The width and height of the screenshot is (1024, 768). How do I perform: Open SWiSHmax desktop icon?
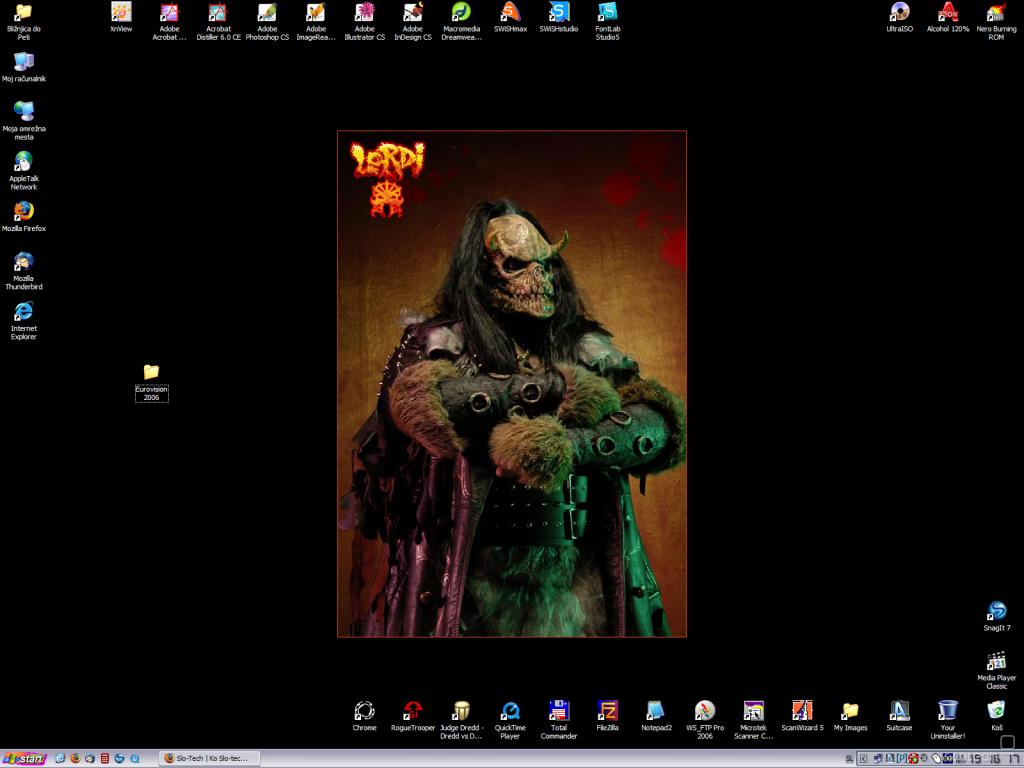(510, 17)
